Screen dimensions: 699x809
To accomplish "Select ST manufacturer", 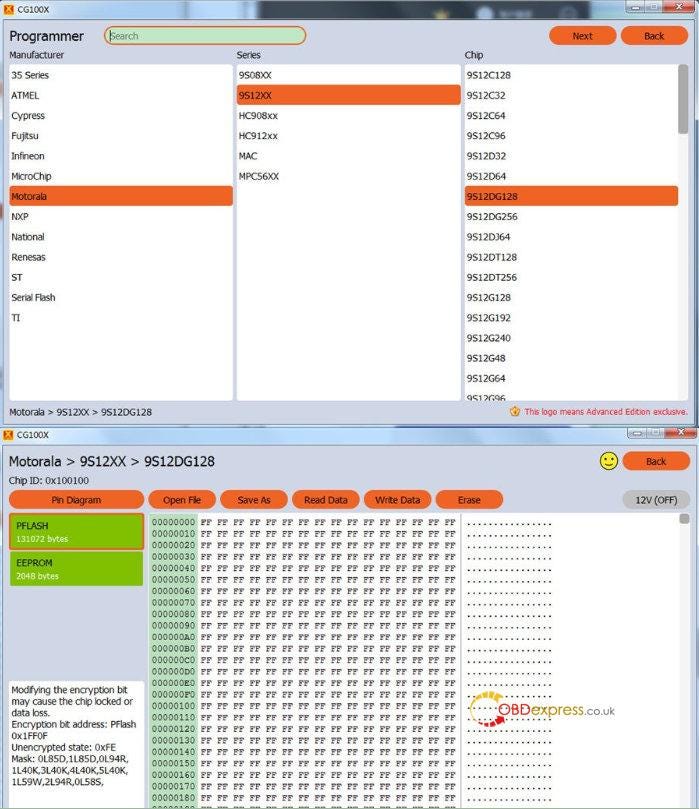I will click(x=121, y=277).
